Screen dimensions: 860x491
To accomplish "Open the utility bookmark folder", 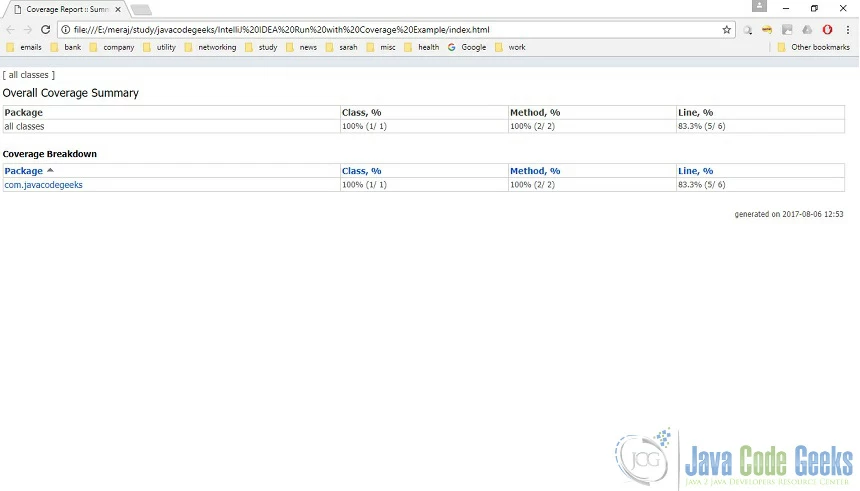I will (160, 47).
